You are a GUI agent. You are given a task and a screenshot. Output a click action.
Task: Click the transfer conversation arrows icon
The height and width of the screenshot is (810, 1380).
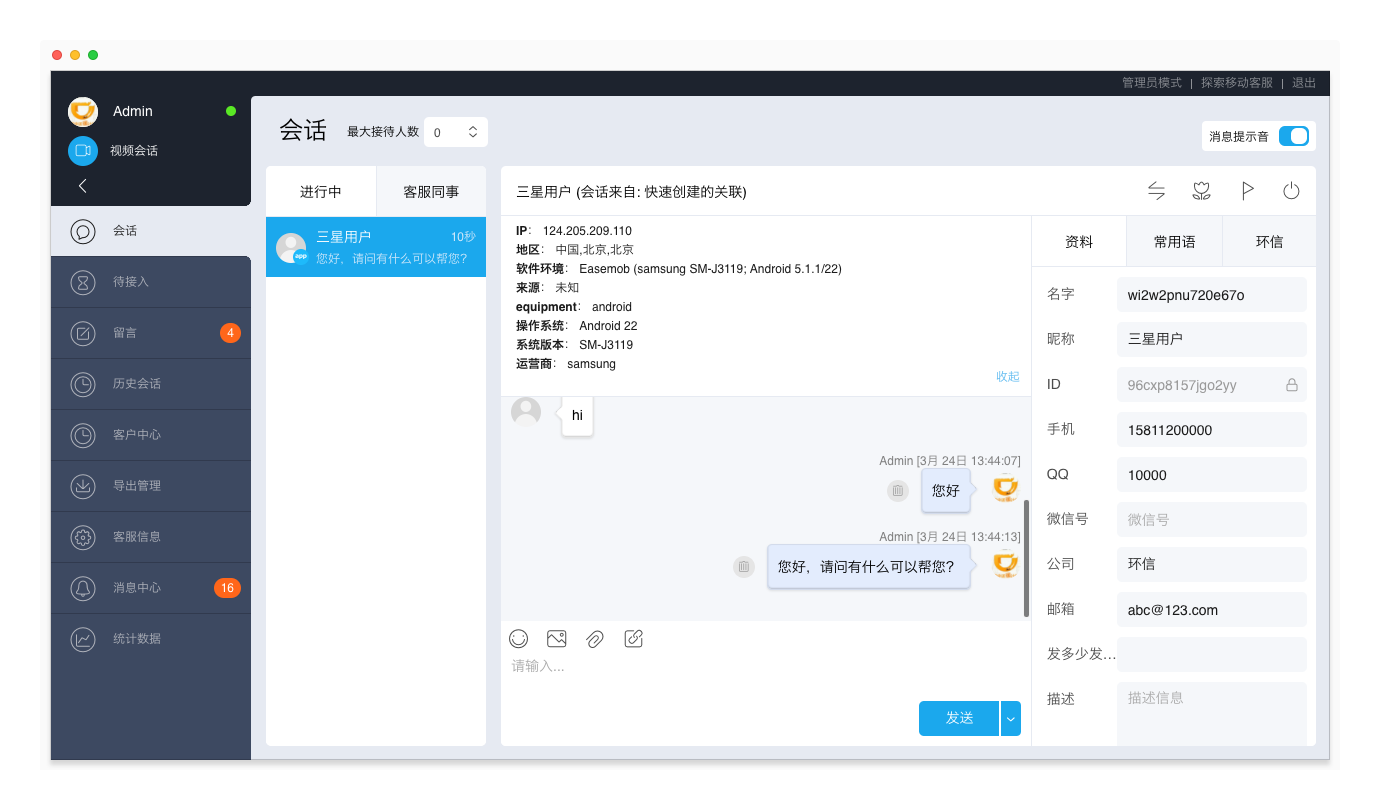1156,191
